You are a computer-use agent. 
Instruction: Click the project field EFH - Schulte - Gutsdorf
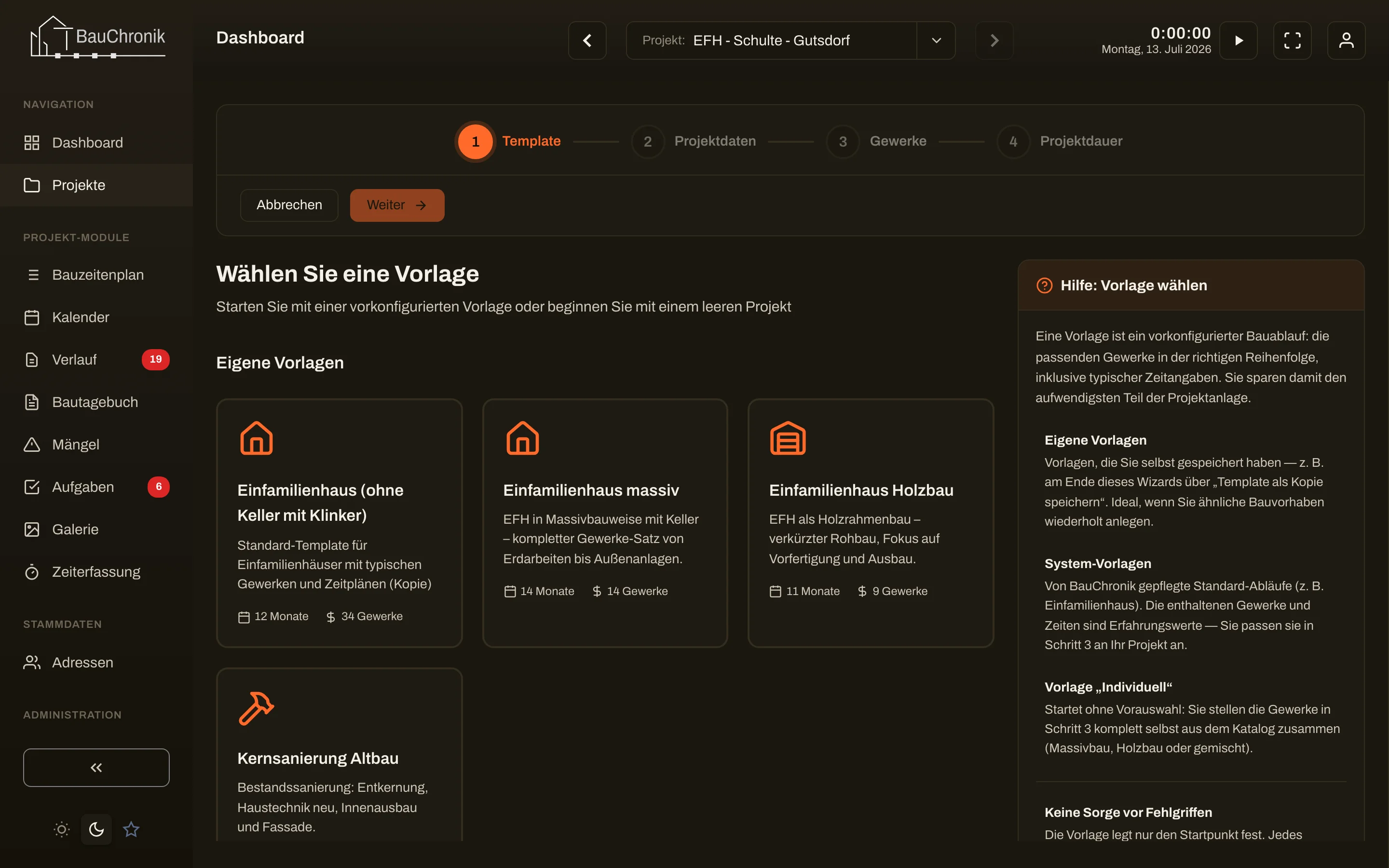[x=771, y=40]
